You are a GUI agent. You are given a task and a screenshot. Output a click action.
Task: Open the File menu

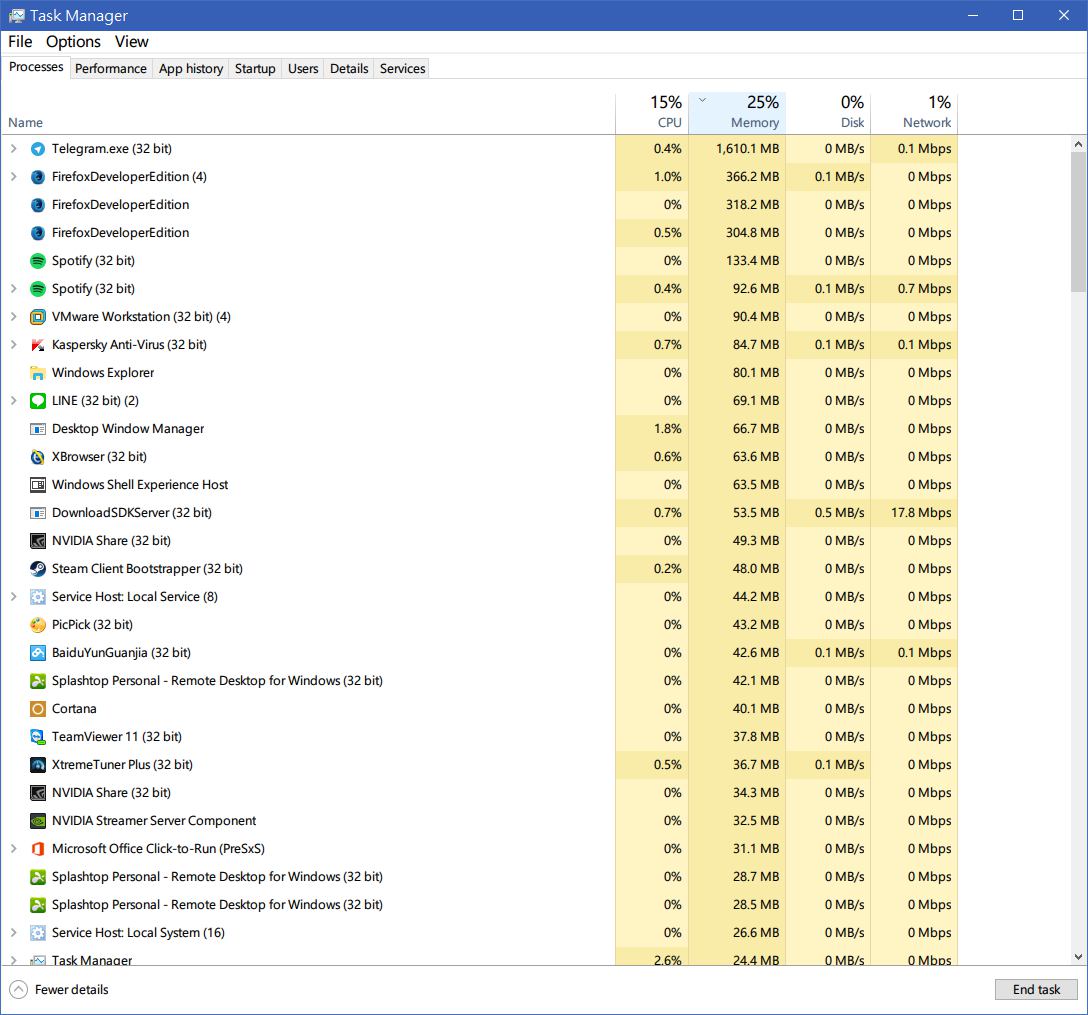click(20, 42)
